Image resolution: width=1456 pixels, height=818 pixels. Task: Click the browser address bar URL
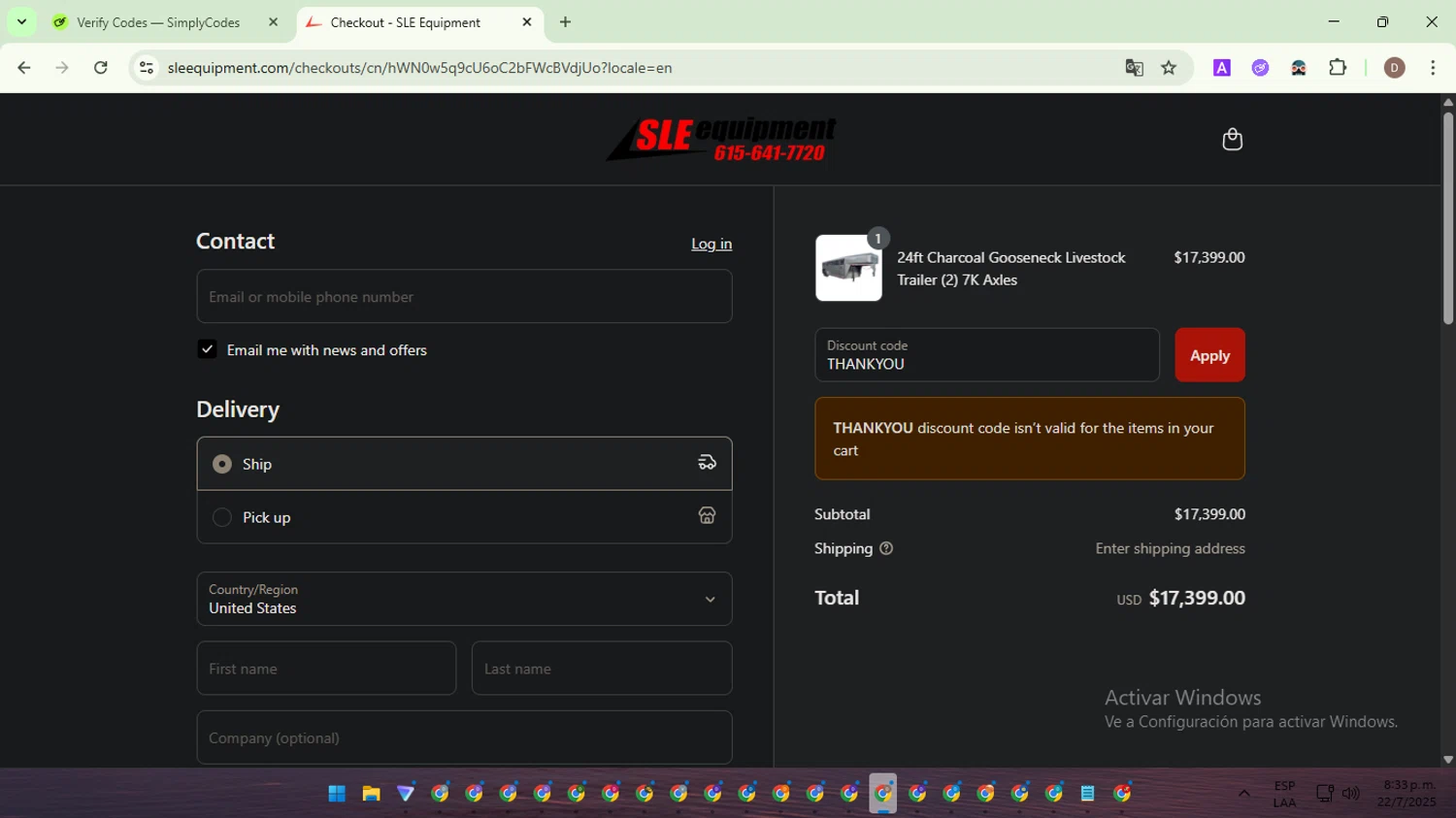[x=419, y=68]
